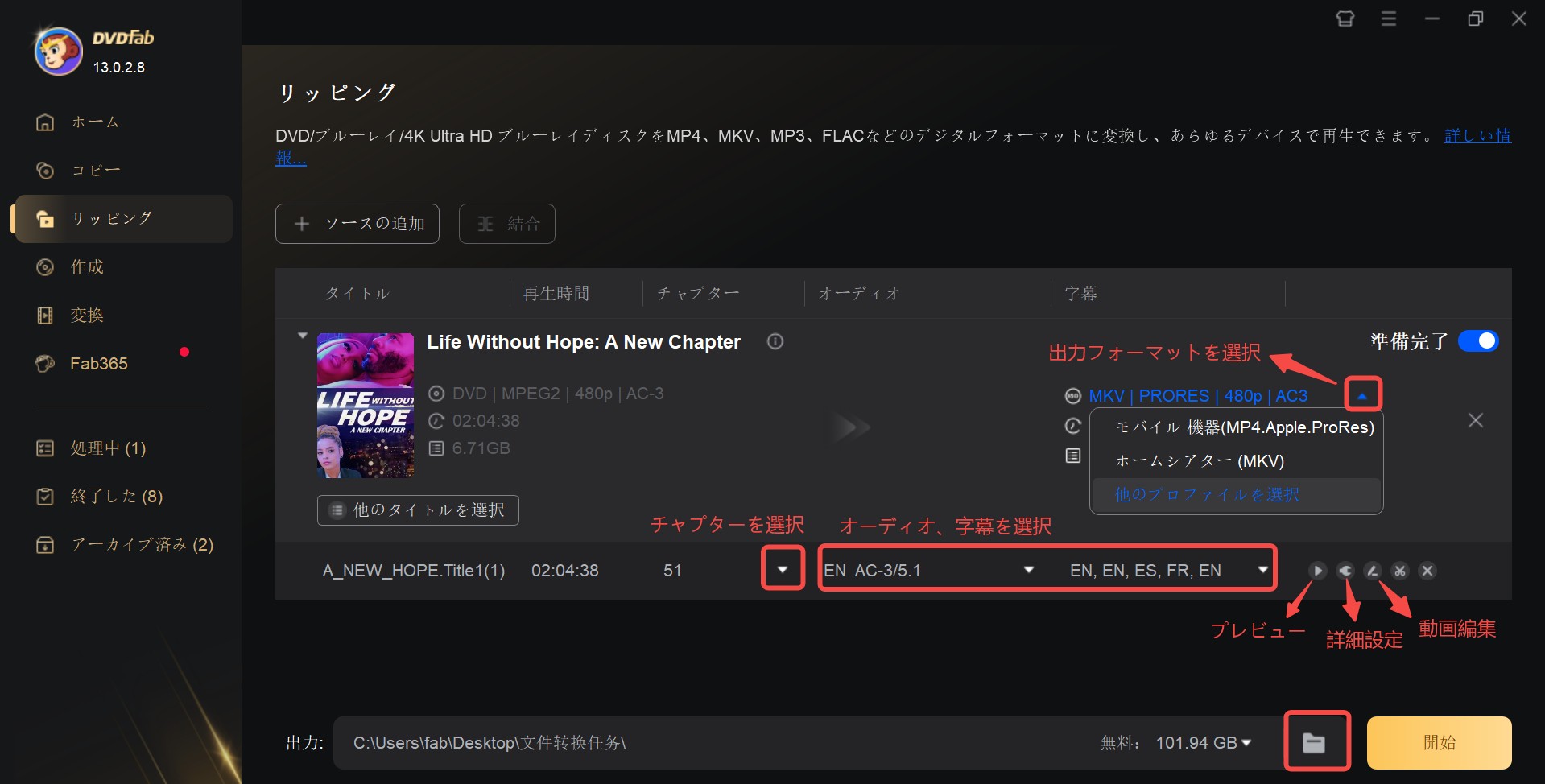The height and width of the screenshot is (784, 1545).
Task: Click the DVDFab mascot logo
Action: [x=58, y=52]
